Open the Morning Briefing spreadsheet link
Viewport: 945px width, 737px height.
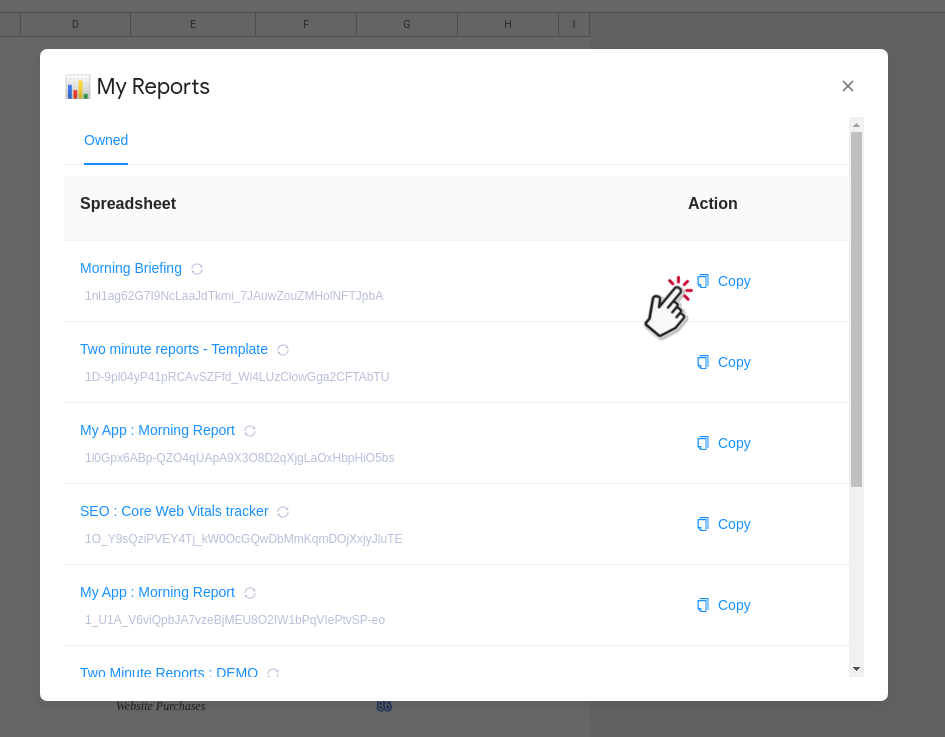131,268
